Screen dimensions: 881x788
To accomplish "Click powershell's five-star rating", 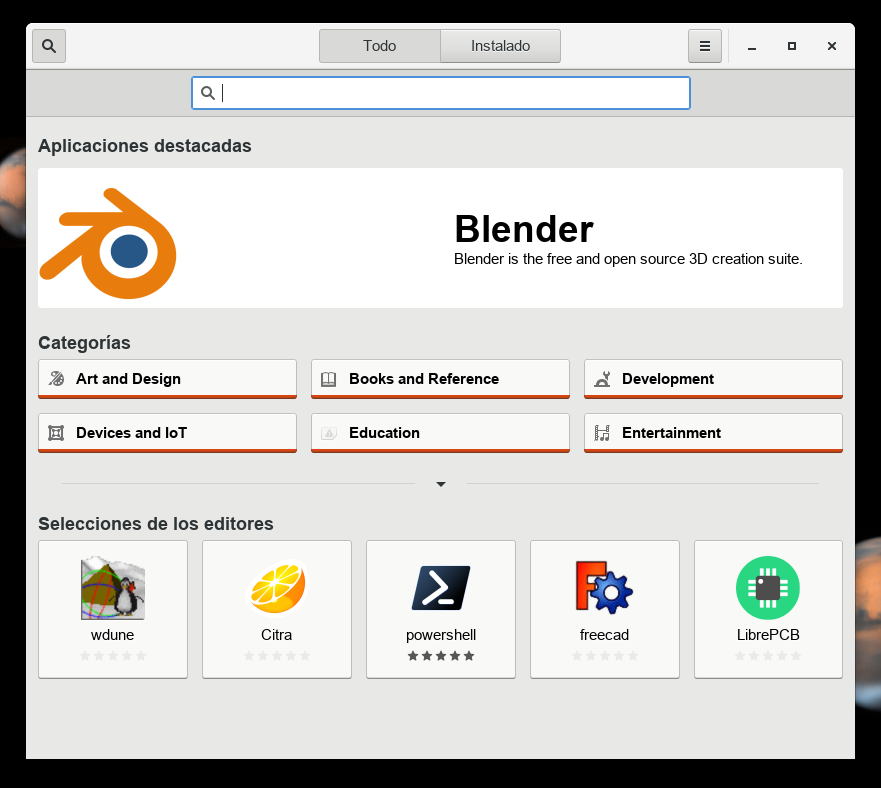I will click(x=441, y=656).
